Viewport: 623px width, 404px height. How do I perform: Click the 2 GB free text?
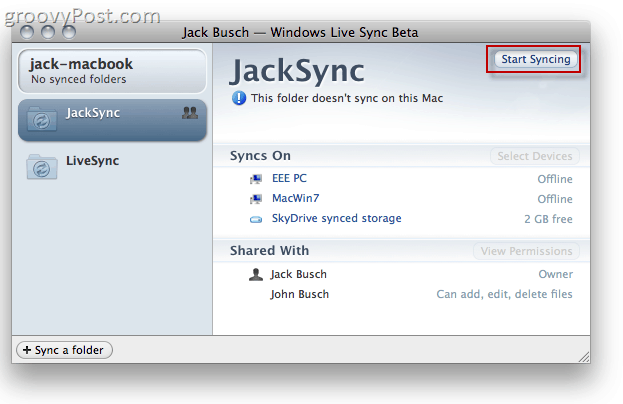coord(548,219)
